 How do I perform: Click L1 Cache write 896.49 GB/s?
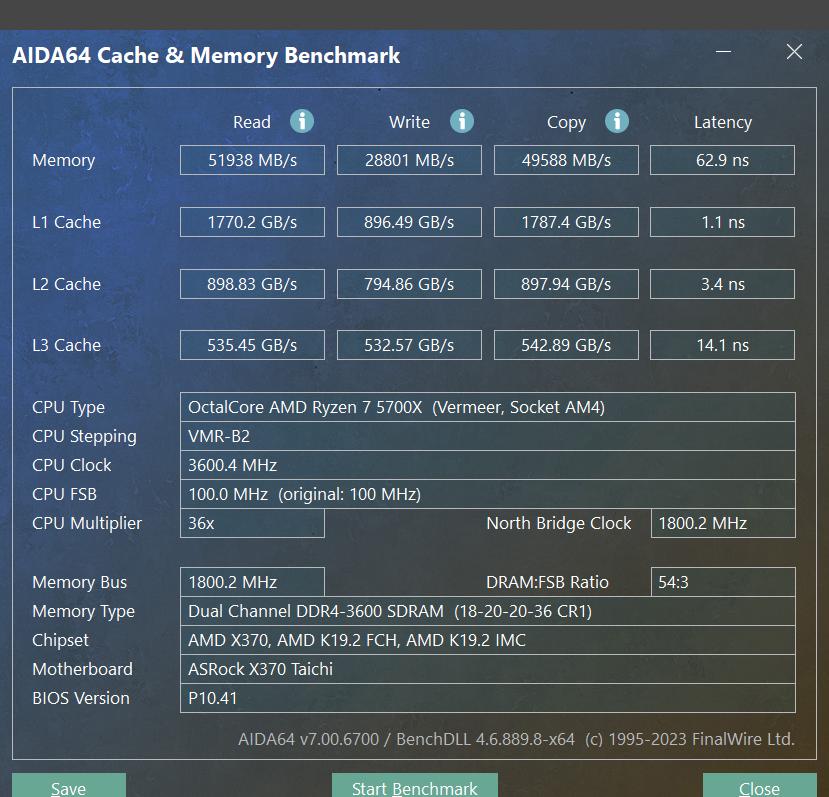[x=409, y=222]
